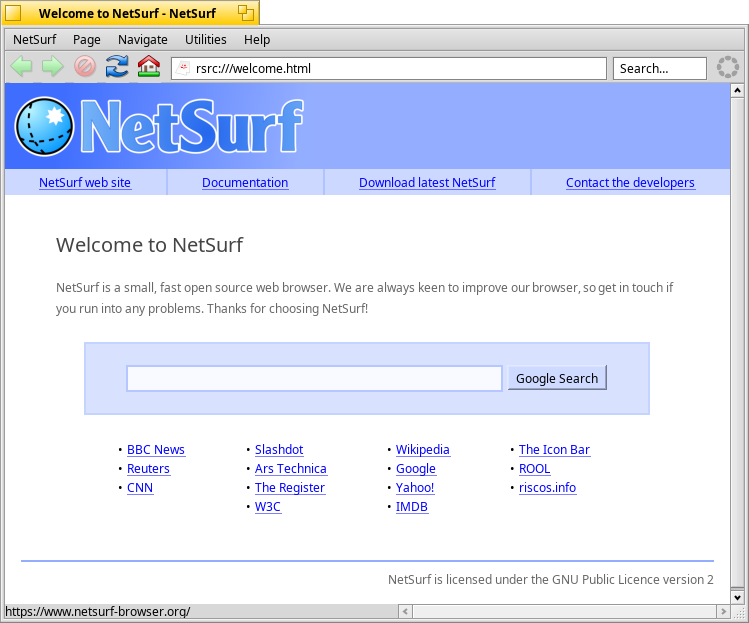This screenshot has height=623, width=749.
Task: Click vertical scrollbar up arrow
Action: 737,90
